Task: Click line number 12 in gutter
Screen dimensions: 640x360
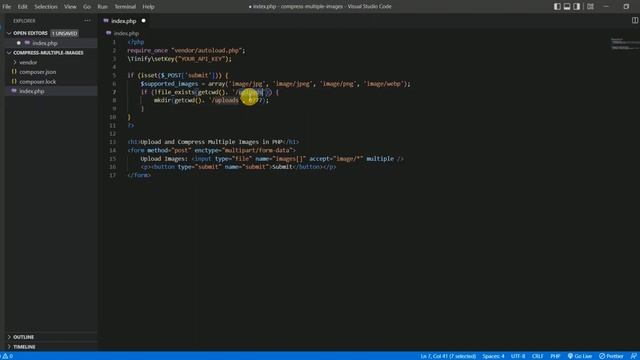Action: pos(113,134)
